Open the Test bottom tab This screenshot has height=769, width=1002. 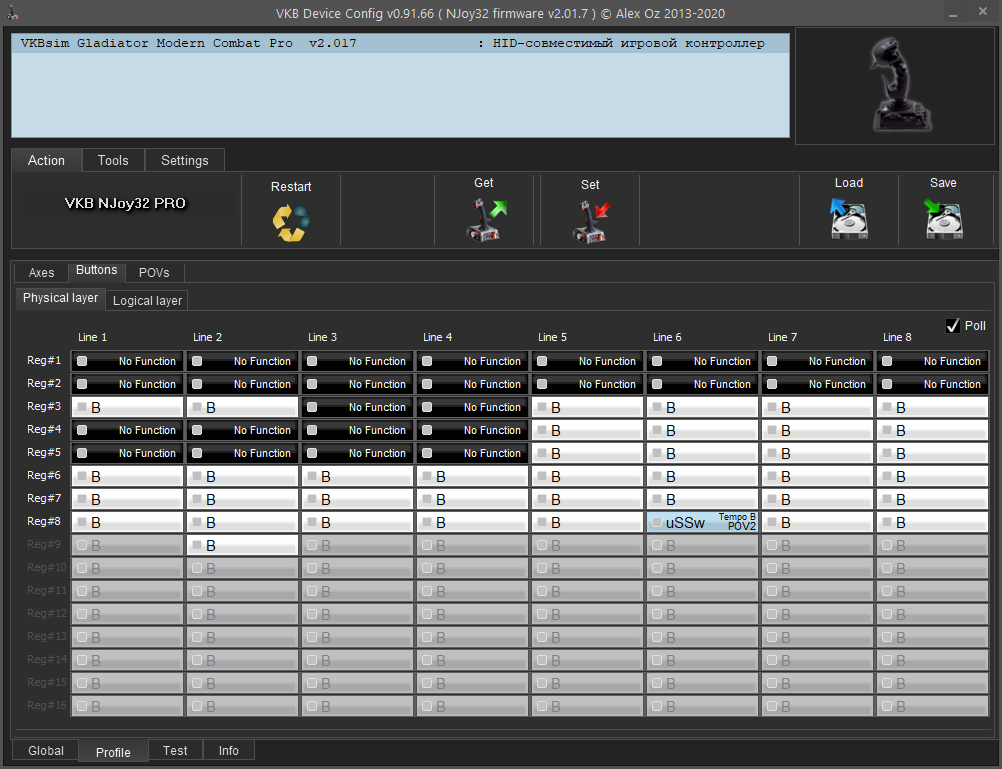tap(175, 750)
